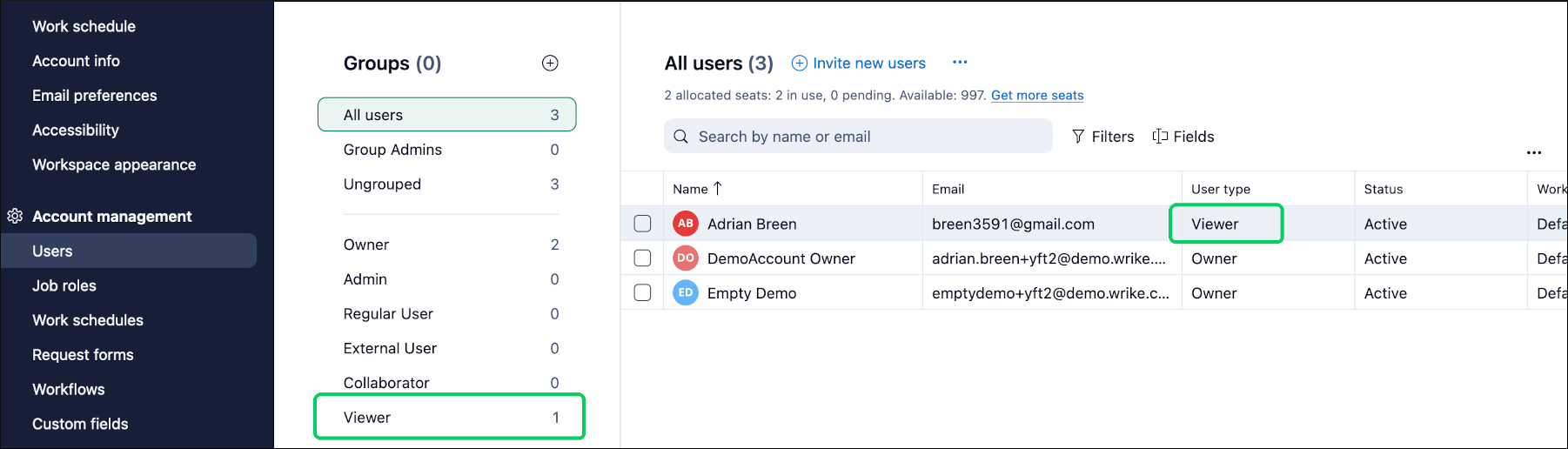Open the table options three-dots menu
1568x449 pixels.
[x=1533, y=153]
